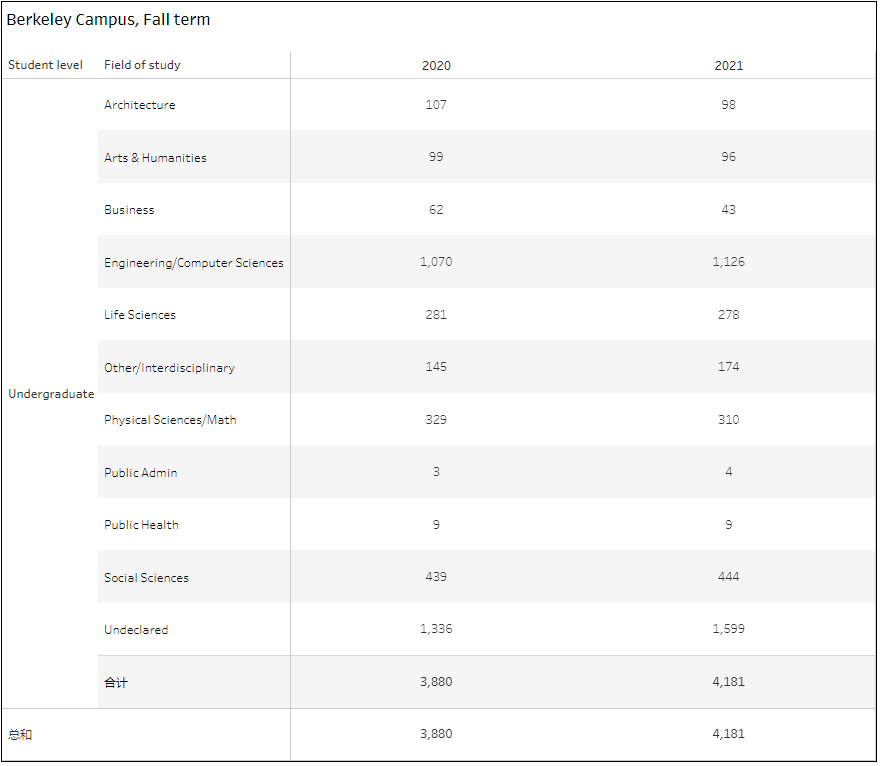This screenshot has height=766, width=880.
Task: Click the Public Health row label
Action: (x=141, y=525)
